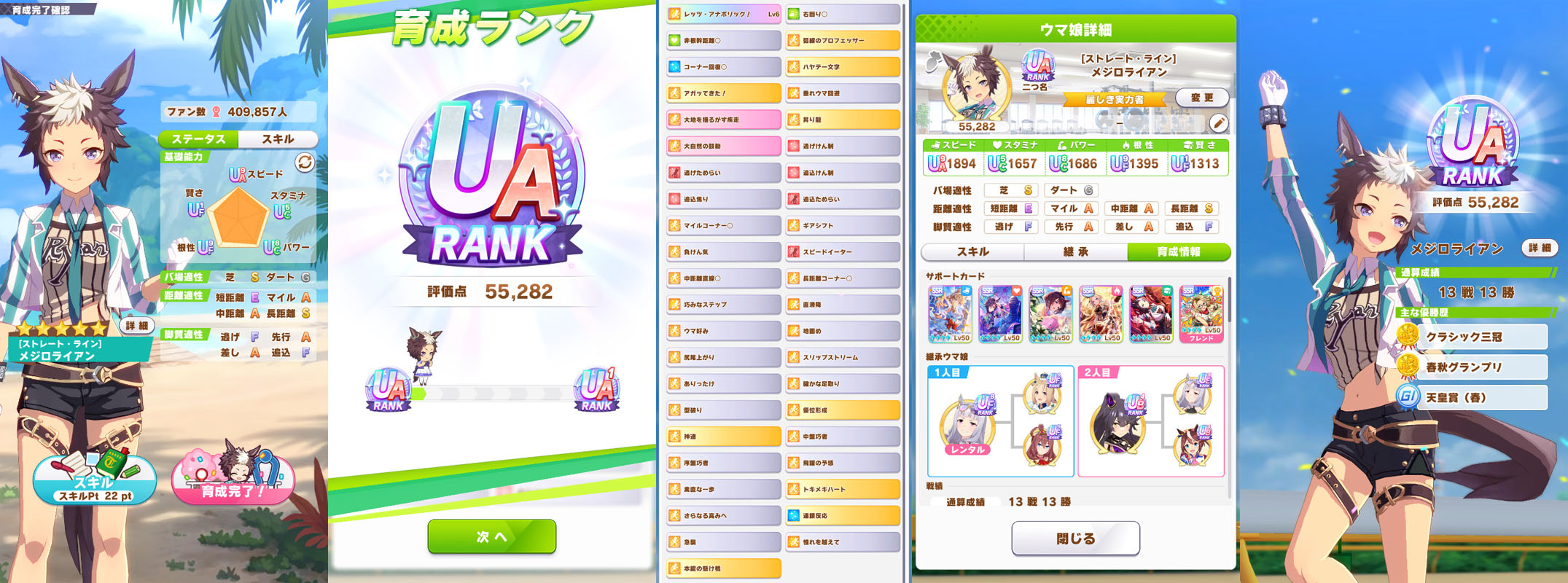Viewport: 1568px width, 583px height.
Task: Click the 閉じる button
Action: click(x=1075, y=539)
